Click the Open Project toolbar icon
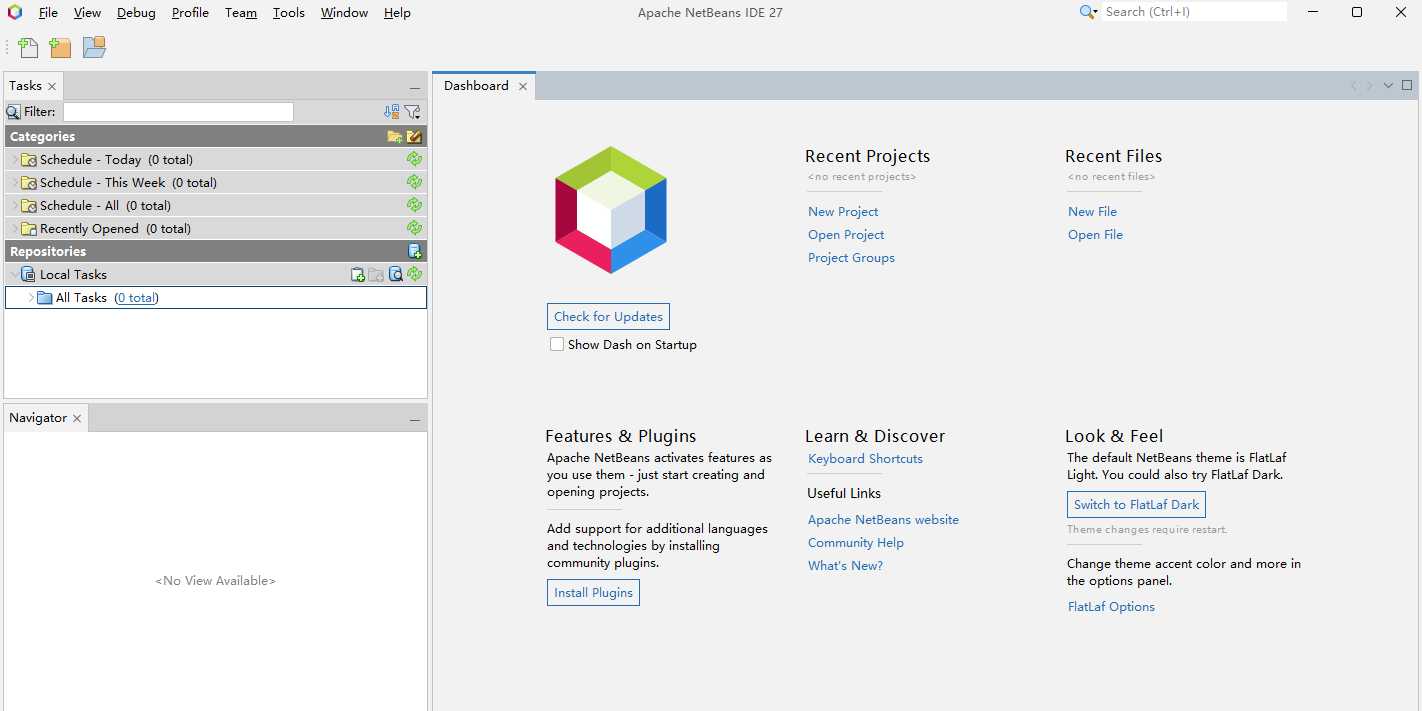This screenshot has height=711, width=1422. coord(94,47)
